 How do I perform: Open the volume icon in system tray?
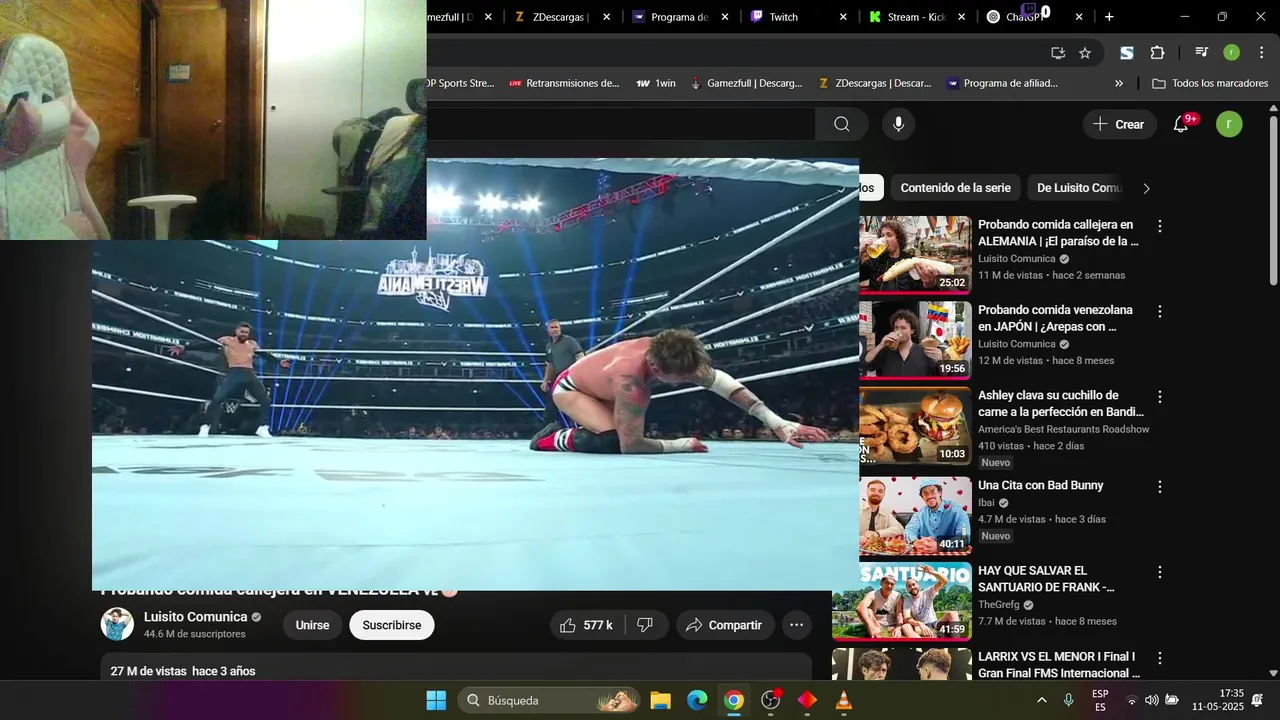pos(1151,700)
